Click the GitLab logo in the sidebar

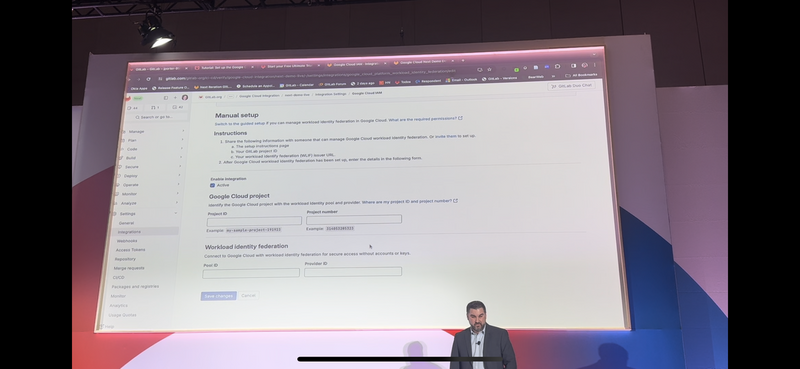click(128, 98)
